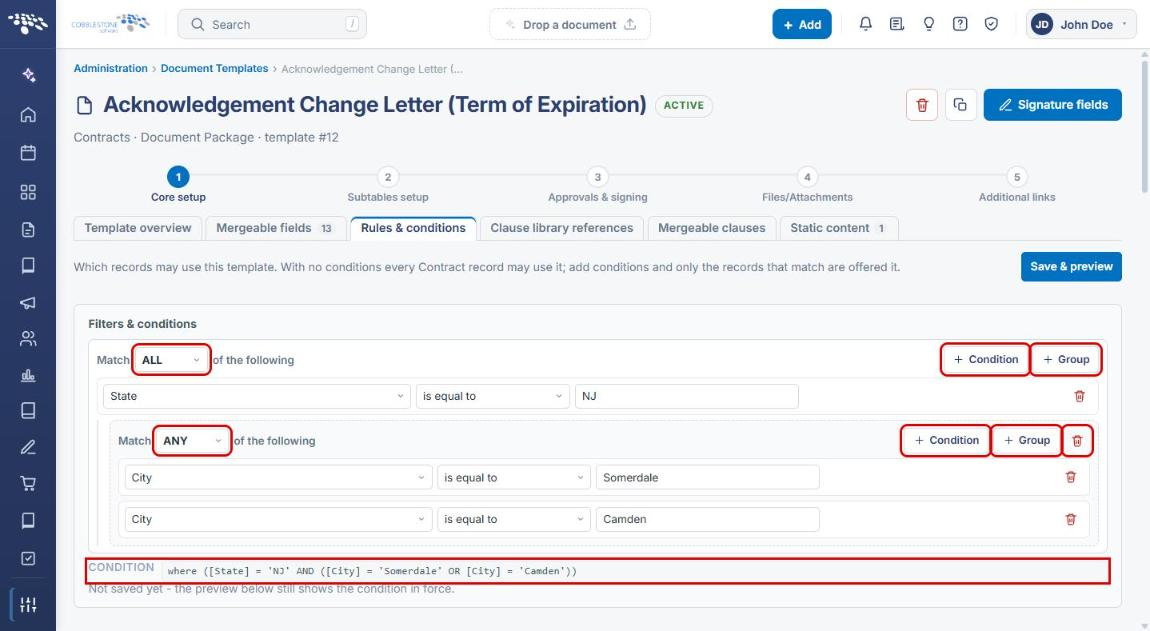Add a Condition to the ALL group

[x=986, y=360]
